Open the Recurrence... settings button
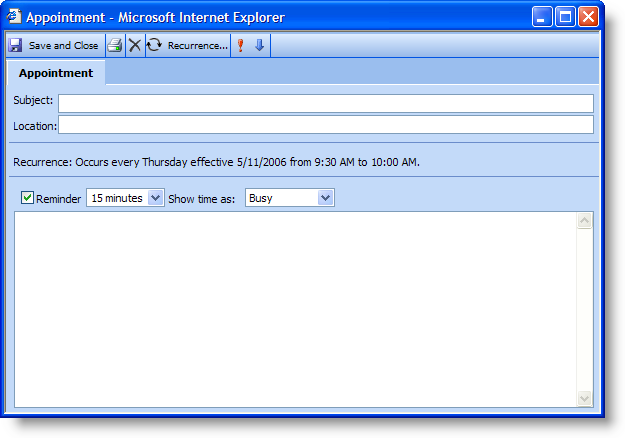The height and width of the screenshot is (438, 625). pyautogui.click(x=197, y=46)
